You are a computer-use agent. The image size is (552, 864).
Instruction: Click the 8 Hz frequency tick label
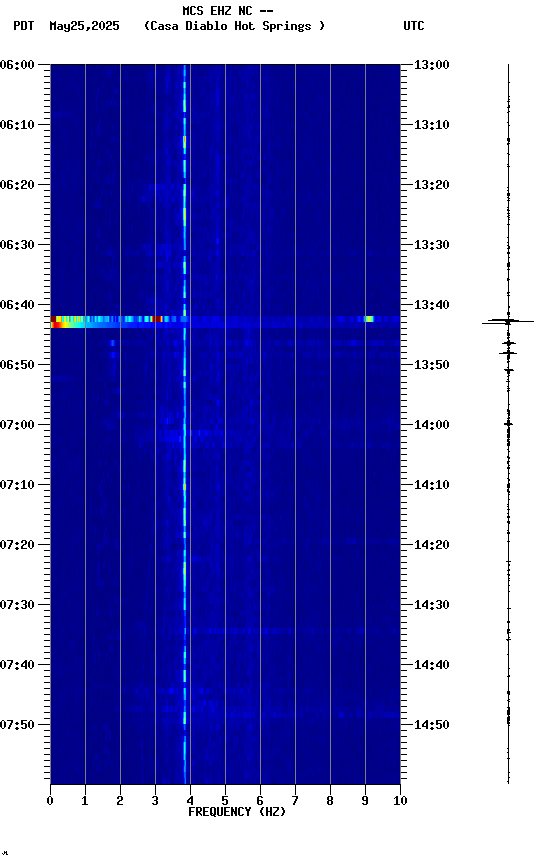click(330, 801)
